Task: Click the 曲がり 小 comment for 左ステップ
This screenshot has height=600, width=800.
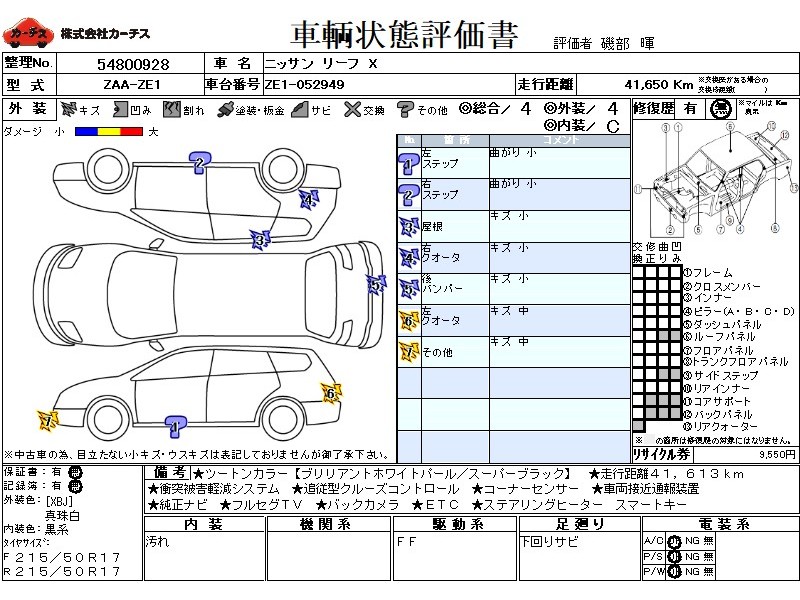Action: [513, 153]
